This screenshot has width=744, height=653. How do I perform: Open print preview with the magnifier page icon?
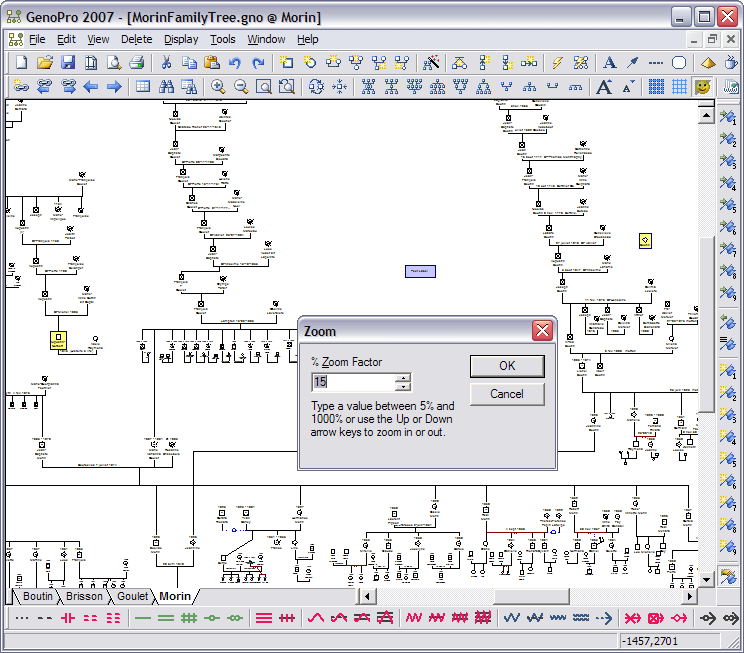point(113,62)
